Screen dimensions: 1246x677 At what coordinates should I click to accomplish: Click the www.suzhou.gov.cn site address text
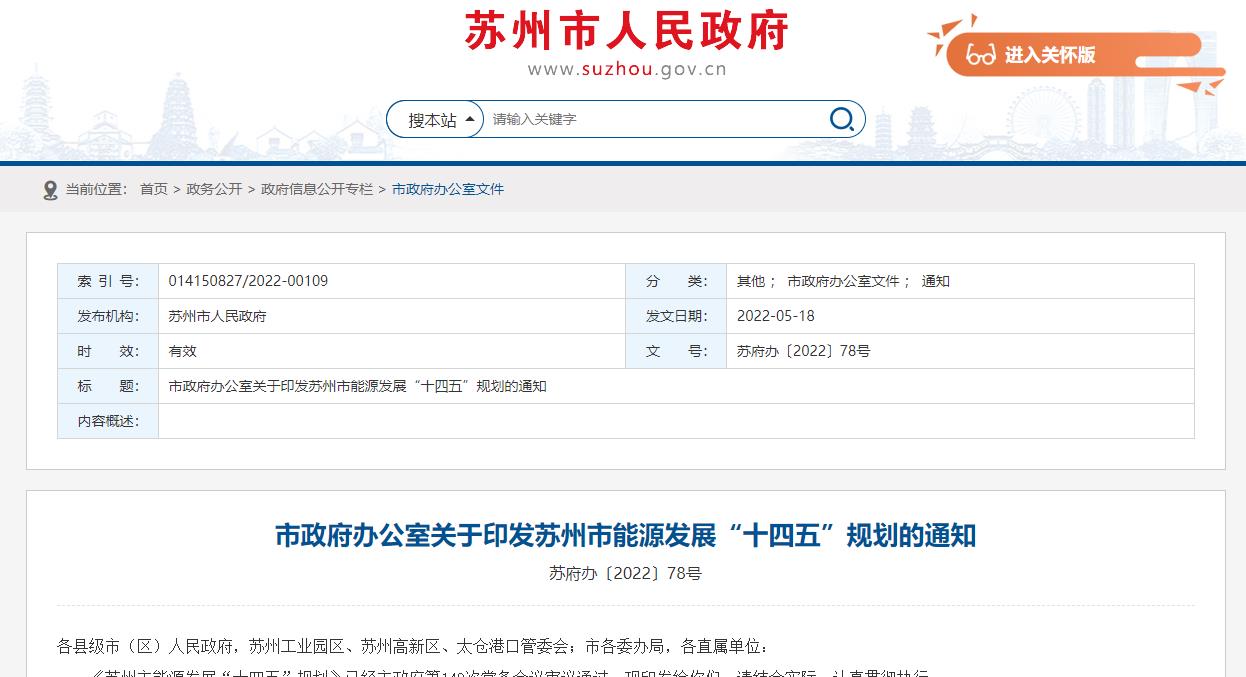(627, 69)
